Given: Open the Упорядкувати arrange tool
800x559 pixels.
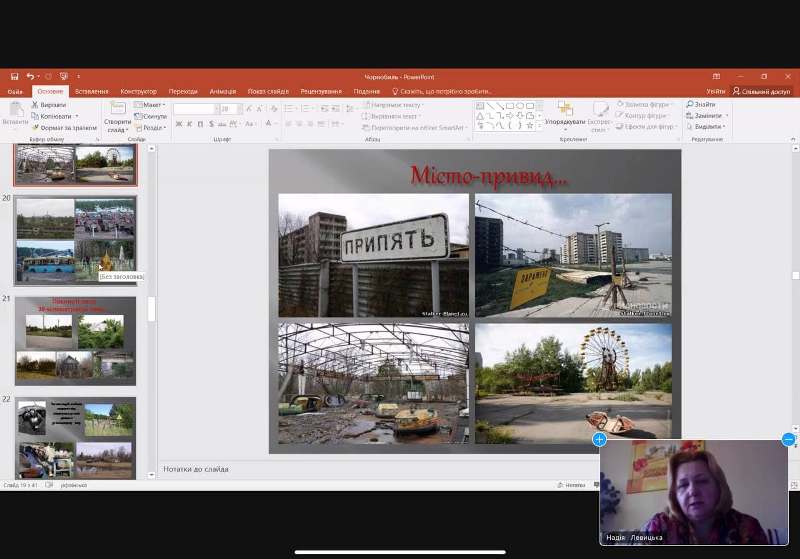Looking at the screenshot, I should [x=566, y=114].
